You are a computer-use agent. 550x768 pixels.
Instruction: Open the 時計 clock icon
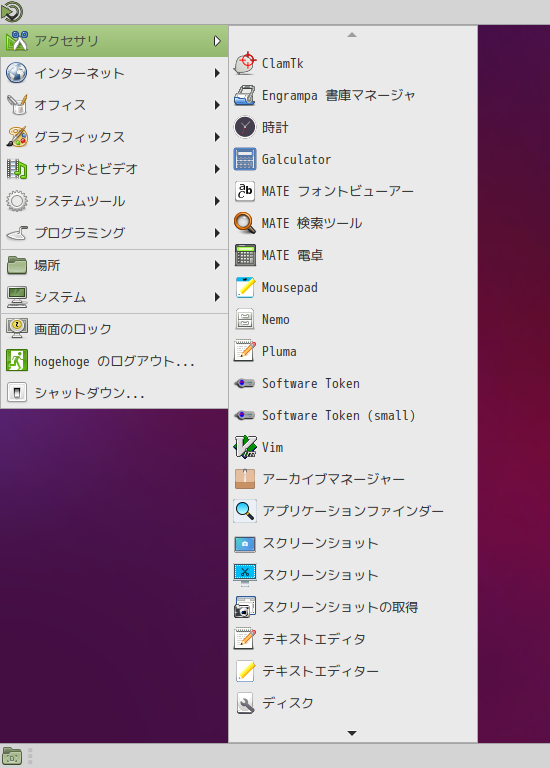[x=245, y=127]
